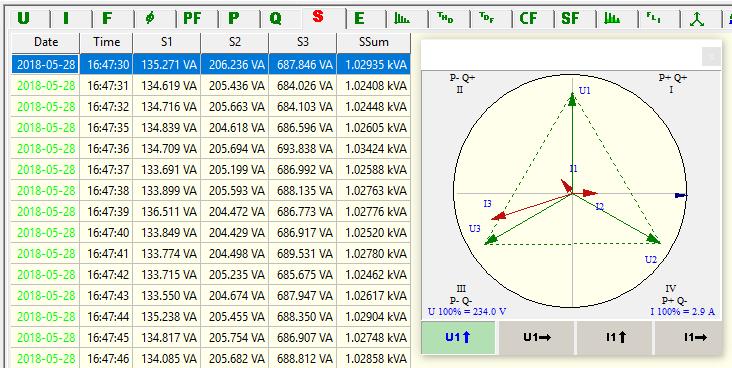Viewport: 732px width, 368px height.
Task: Select U1 right-arrow phasor reference
Action: [537, 337]
